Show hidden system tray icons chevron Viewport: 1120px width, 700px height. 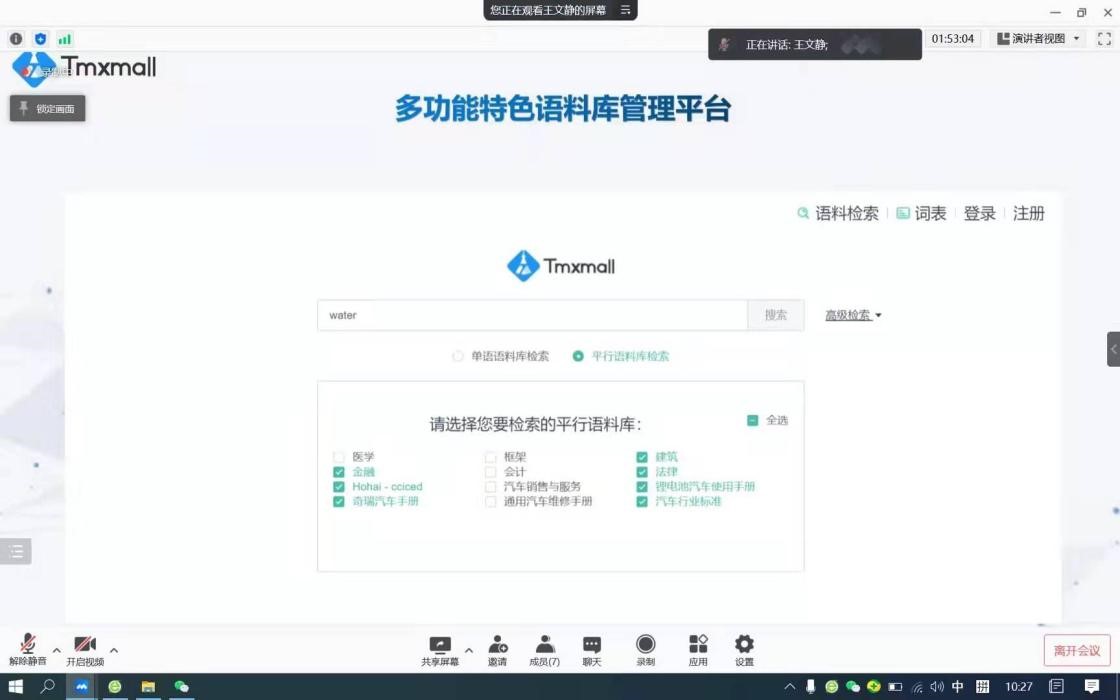coord(789,686)
